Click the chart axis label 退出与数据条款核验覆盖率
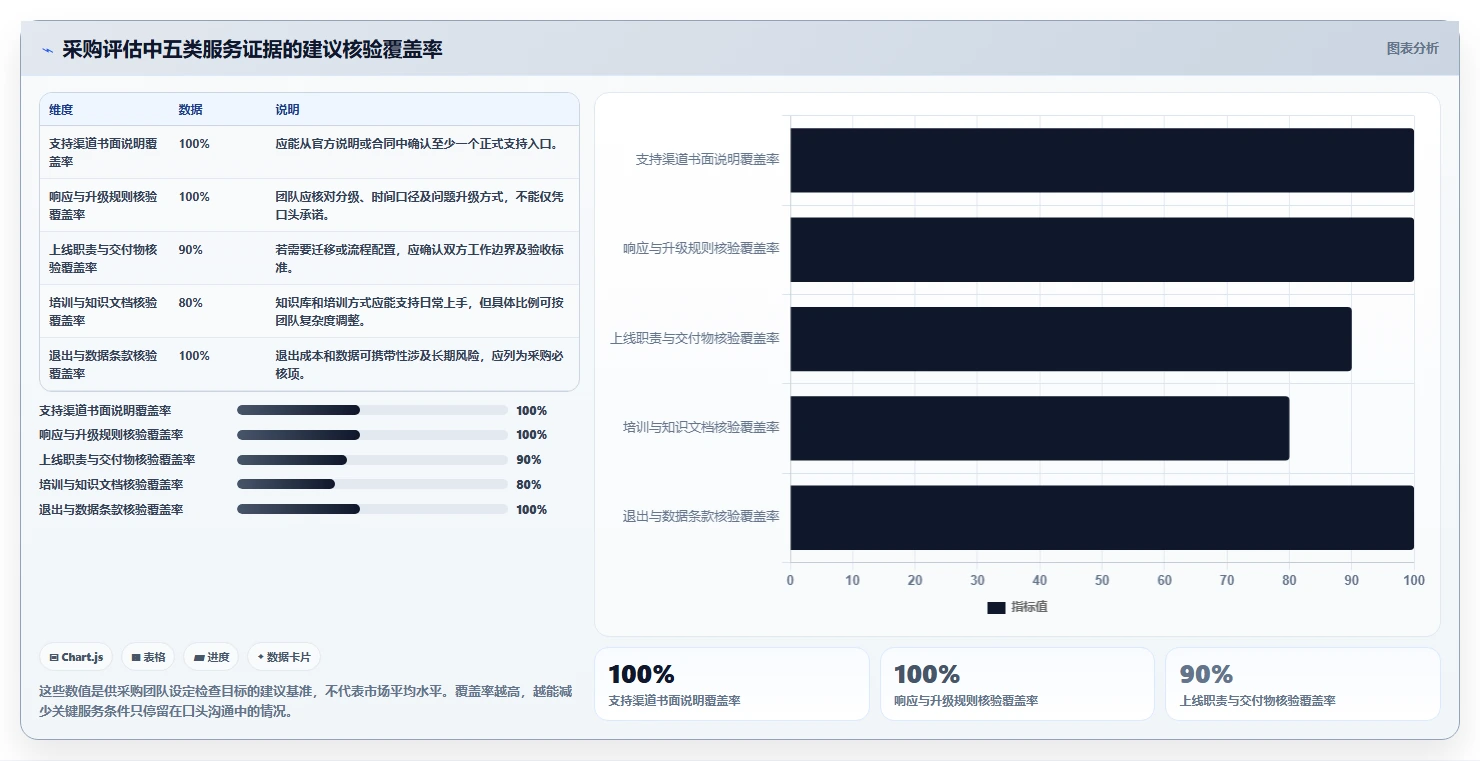 click(701, 517)
